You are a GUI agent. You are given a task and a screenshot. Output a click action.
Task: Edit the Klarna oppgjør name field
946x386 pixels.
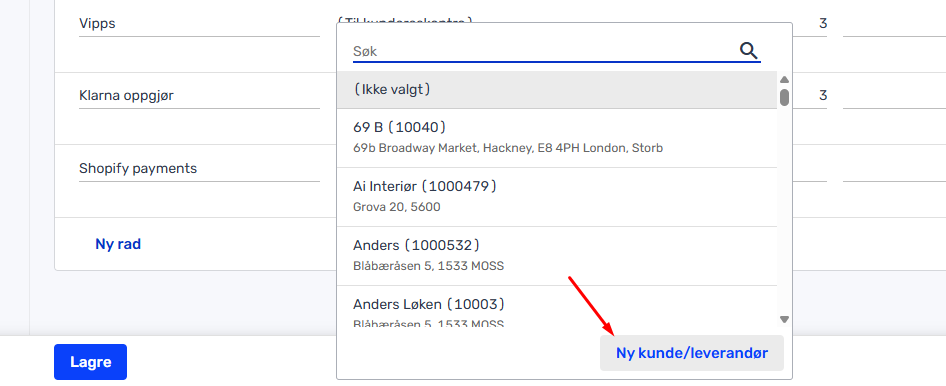199,95
